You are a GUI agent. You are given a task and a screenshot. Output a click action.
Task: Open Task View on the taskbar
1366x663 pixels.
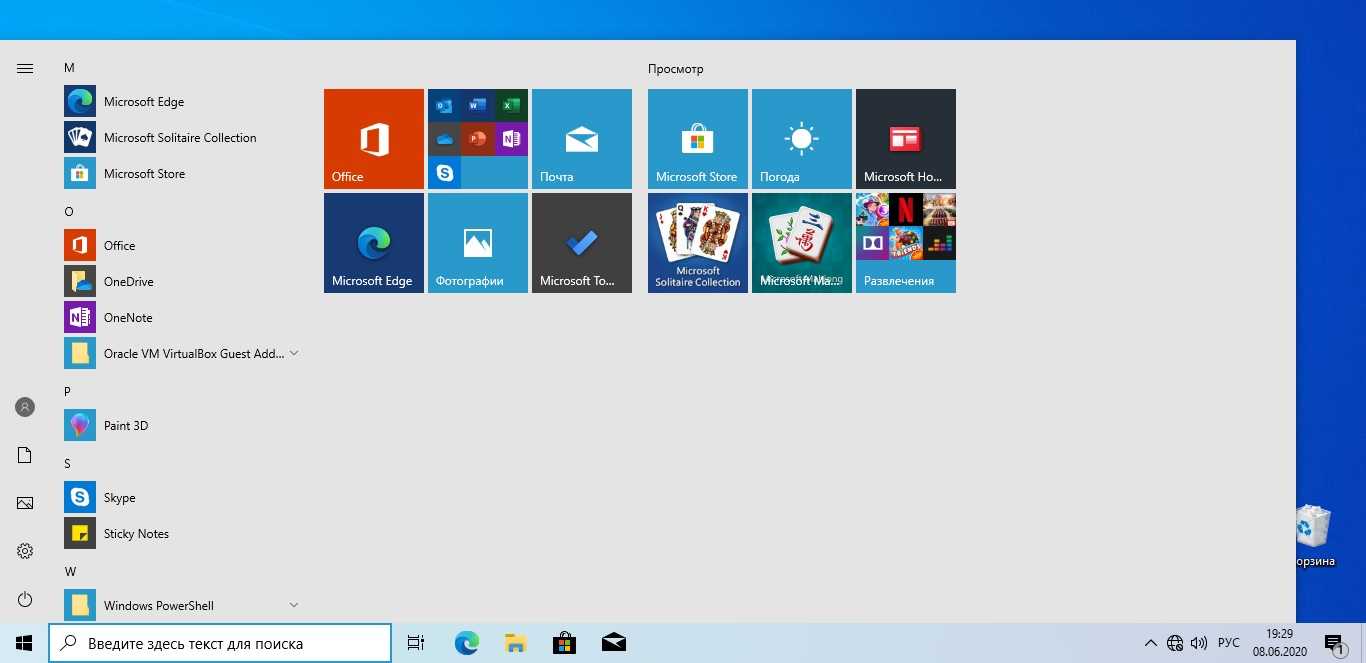tap(416, 643)
